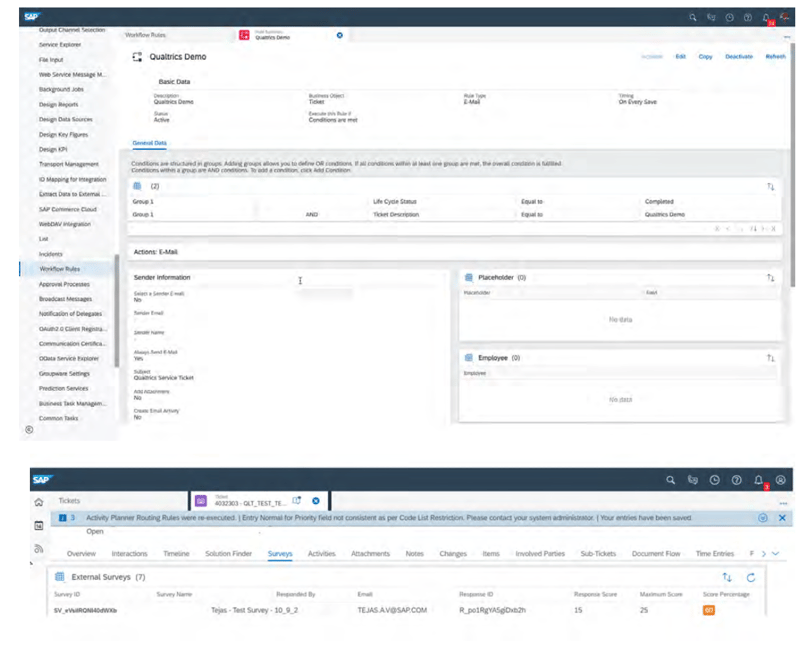This screenshot has height=645, width=800.
Task: Click the External Surveys table icon
Action: click(60, 577)
